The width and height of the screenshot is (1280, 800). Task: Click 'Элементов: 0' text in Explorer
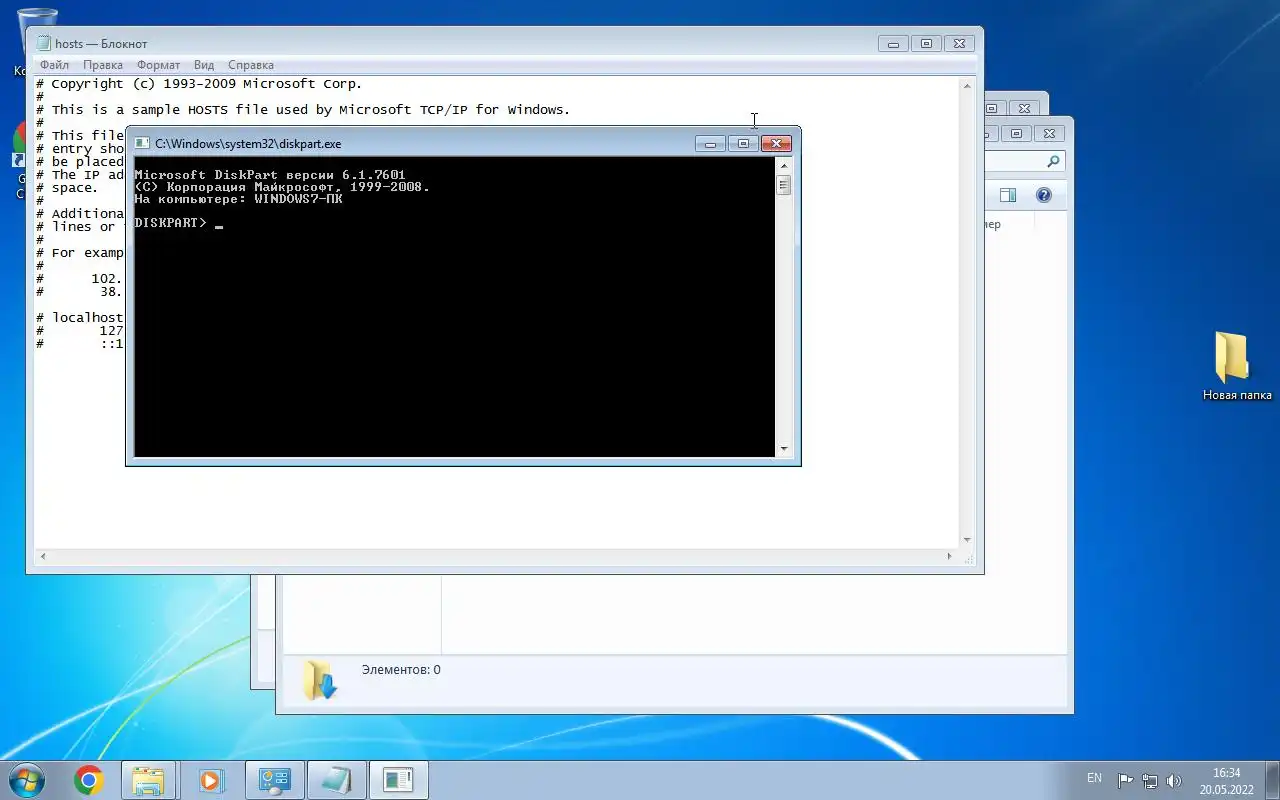401,670
